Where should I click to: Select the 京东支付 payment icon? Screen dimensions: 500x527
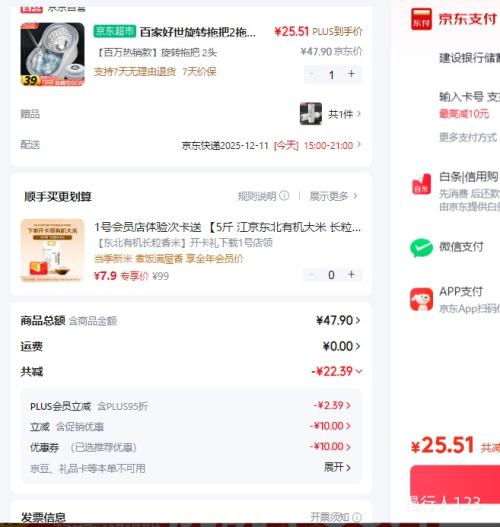421,19
